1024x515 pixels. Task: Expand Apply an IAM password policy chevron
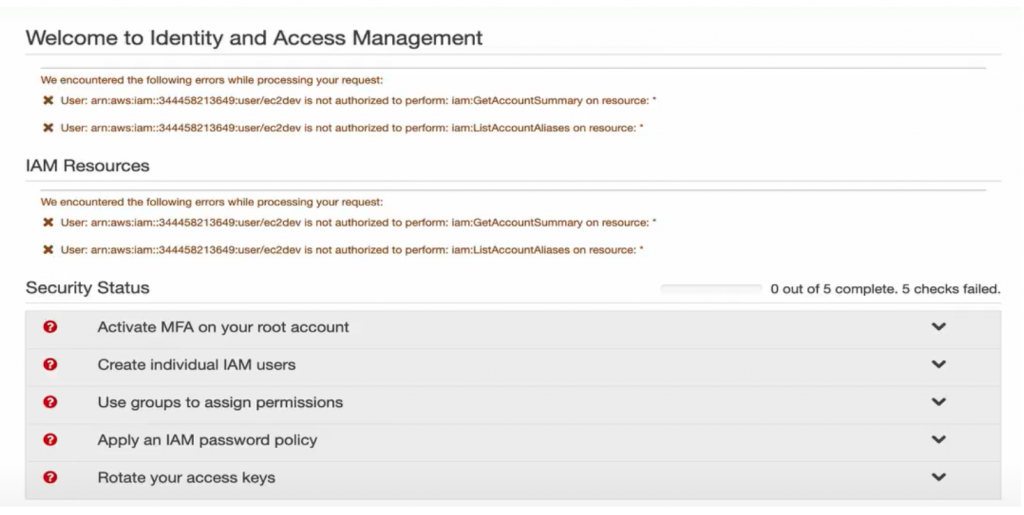pos(938,440)
